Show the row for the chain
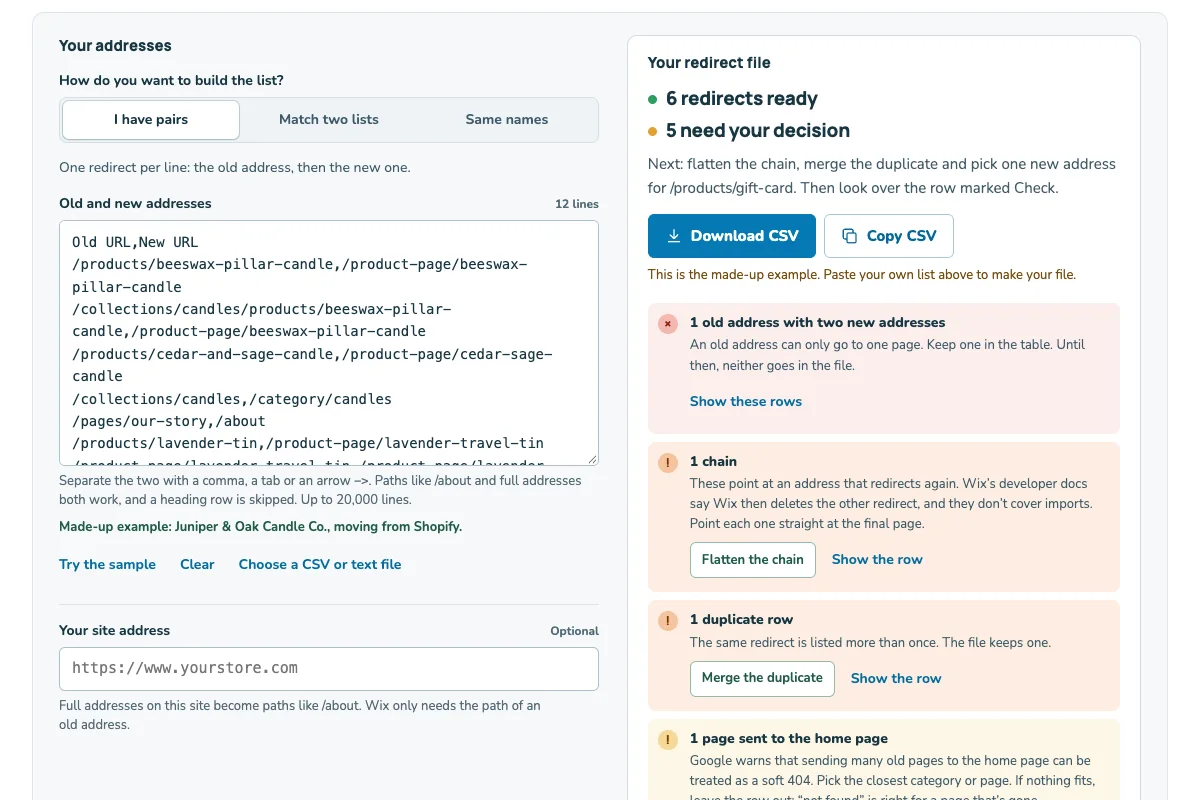This screenshot has width=1200, height=800. point(877,560)
